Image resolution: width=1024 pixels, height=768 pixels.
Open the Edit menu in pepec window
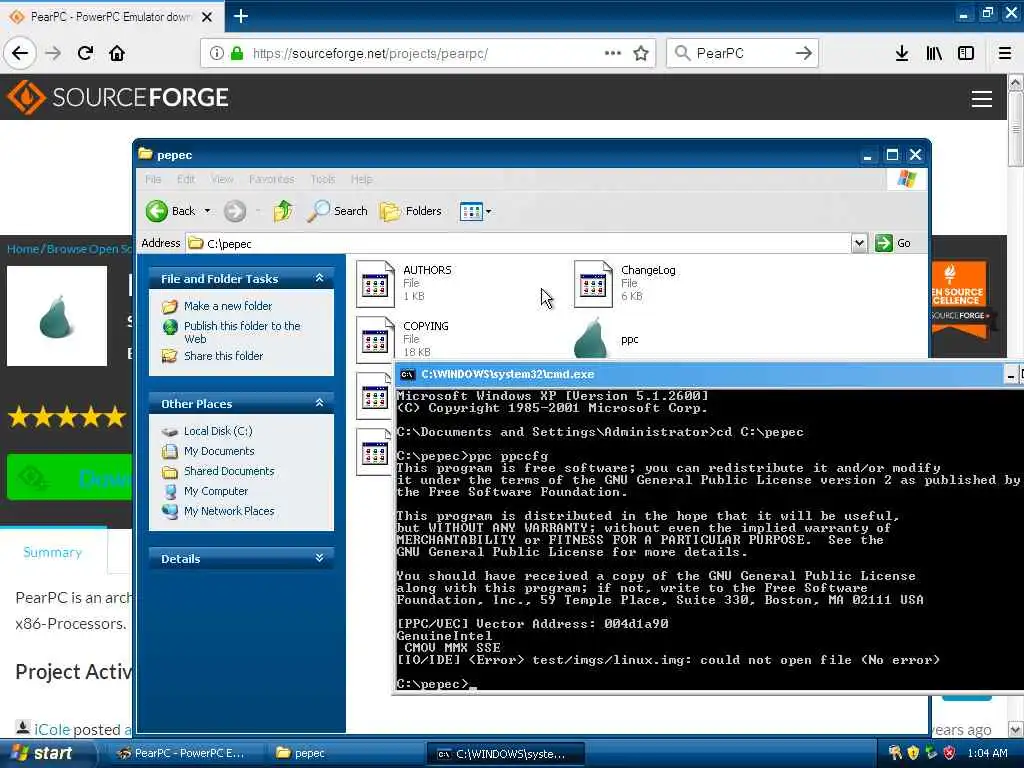tap(186, 179)
